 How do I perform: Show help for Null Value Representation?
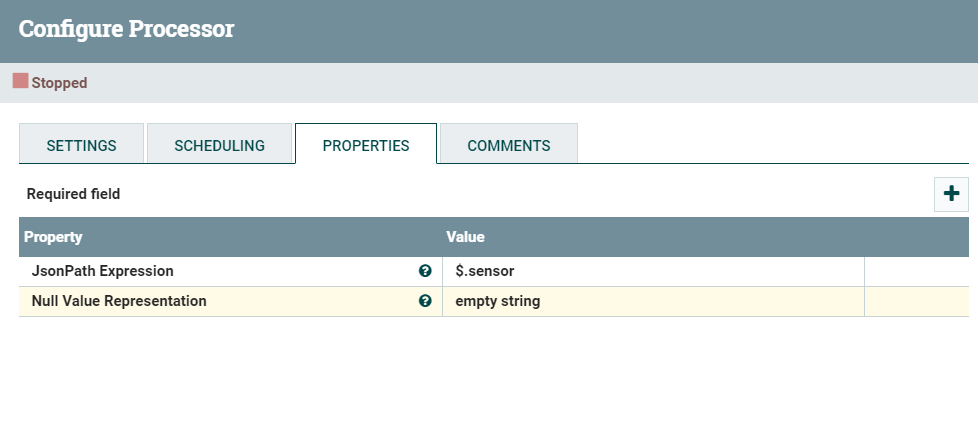pyautogui.click(x=425, y=301)
